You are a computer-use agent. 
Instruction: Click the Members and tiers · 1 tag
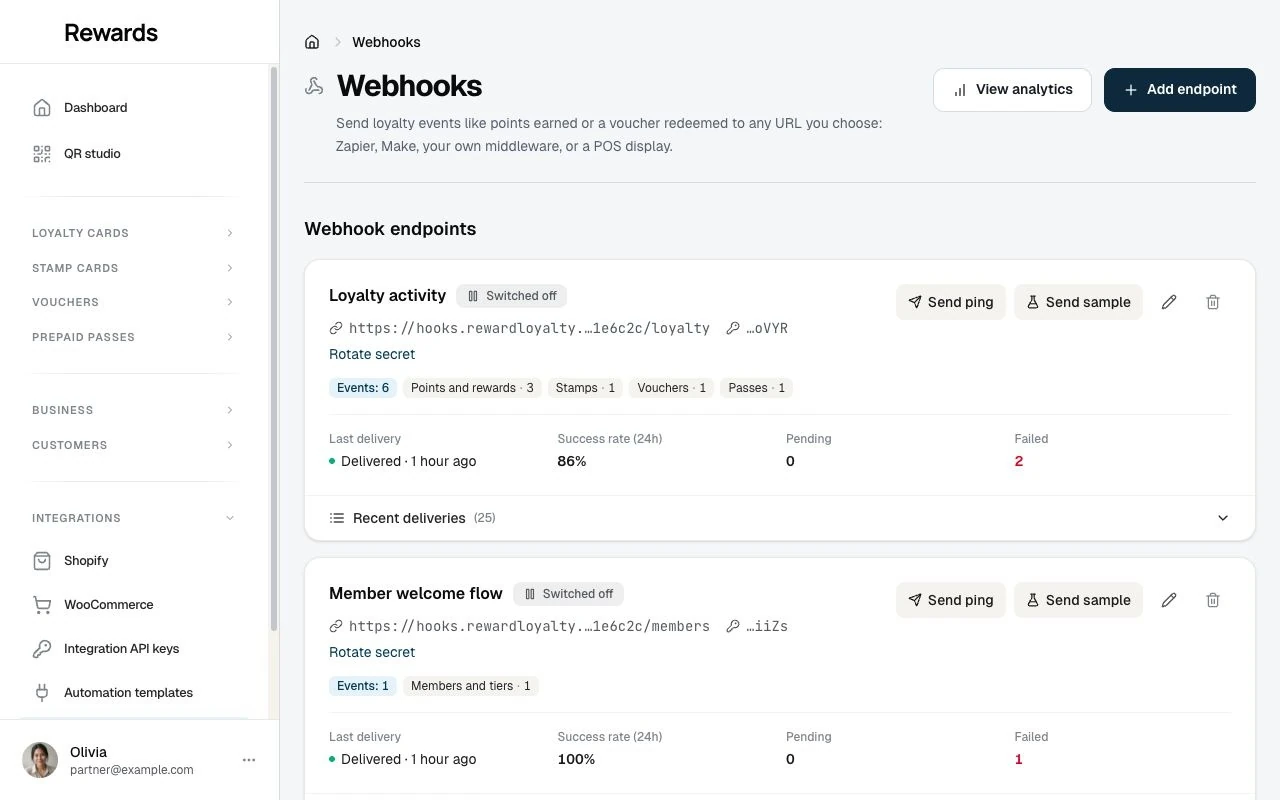pos(470,686)
